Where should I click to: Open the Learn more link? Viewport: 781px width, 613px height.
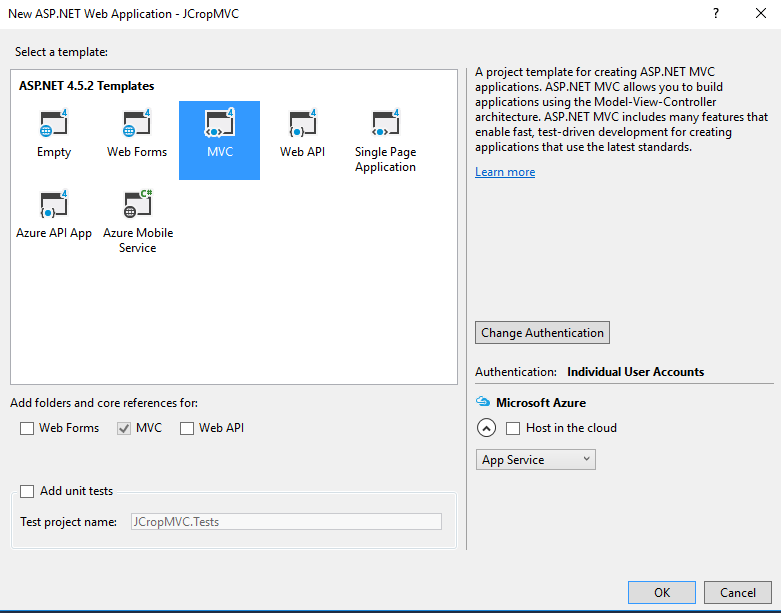[x=505, y=172]
